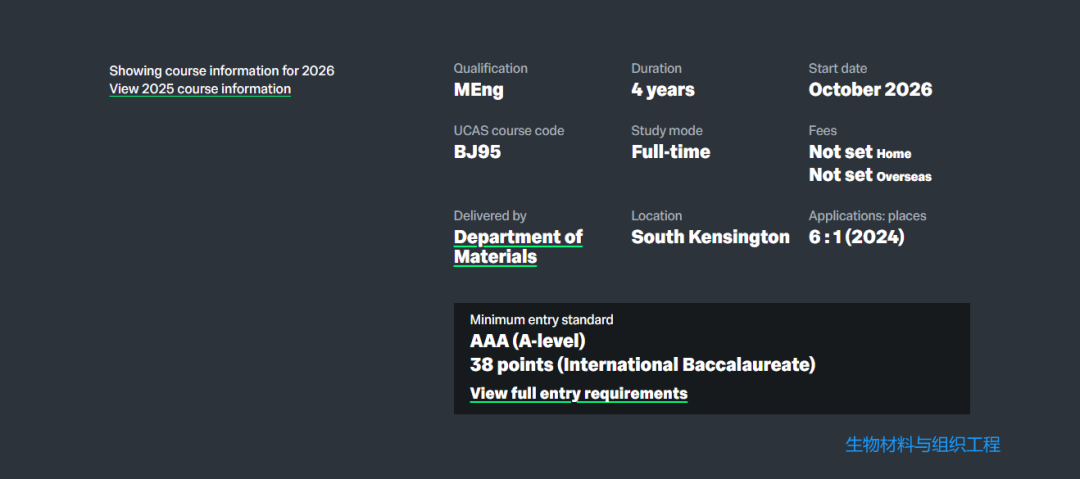The image size is (1080, 479).
Task: Click the 6 : 1 (2024) applications ratio
Action: [x=856, y=237]
